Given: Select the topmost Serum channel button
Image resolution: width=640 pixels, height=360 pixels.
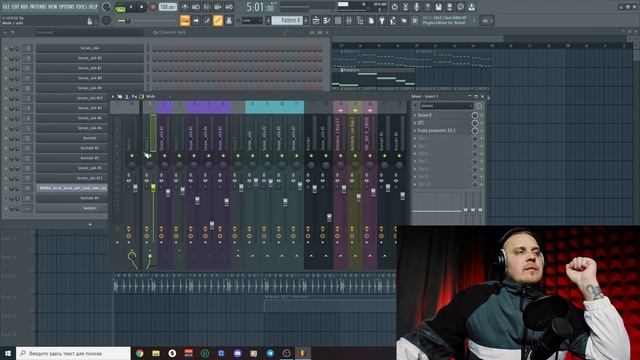Looking at the screenshot, I should [89, 48].
